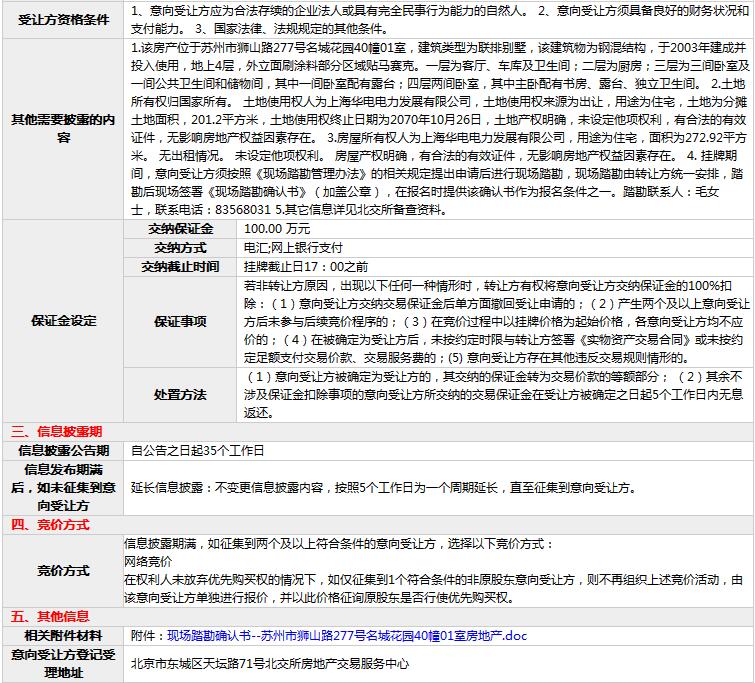Click the 五、其他信息 section heading
The image size is (755, 683).
pos(50,616)
